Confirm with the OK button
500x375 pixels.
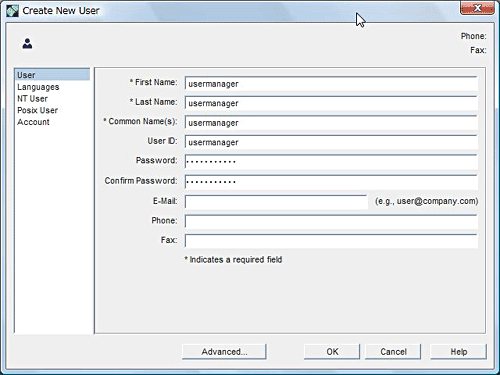coord(332,352)
